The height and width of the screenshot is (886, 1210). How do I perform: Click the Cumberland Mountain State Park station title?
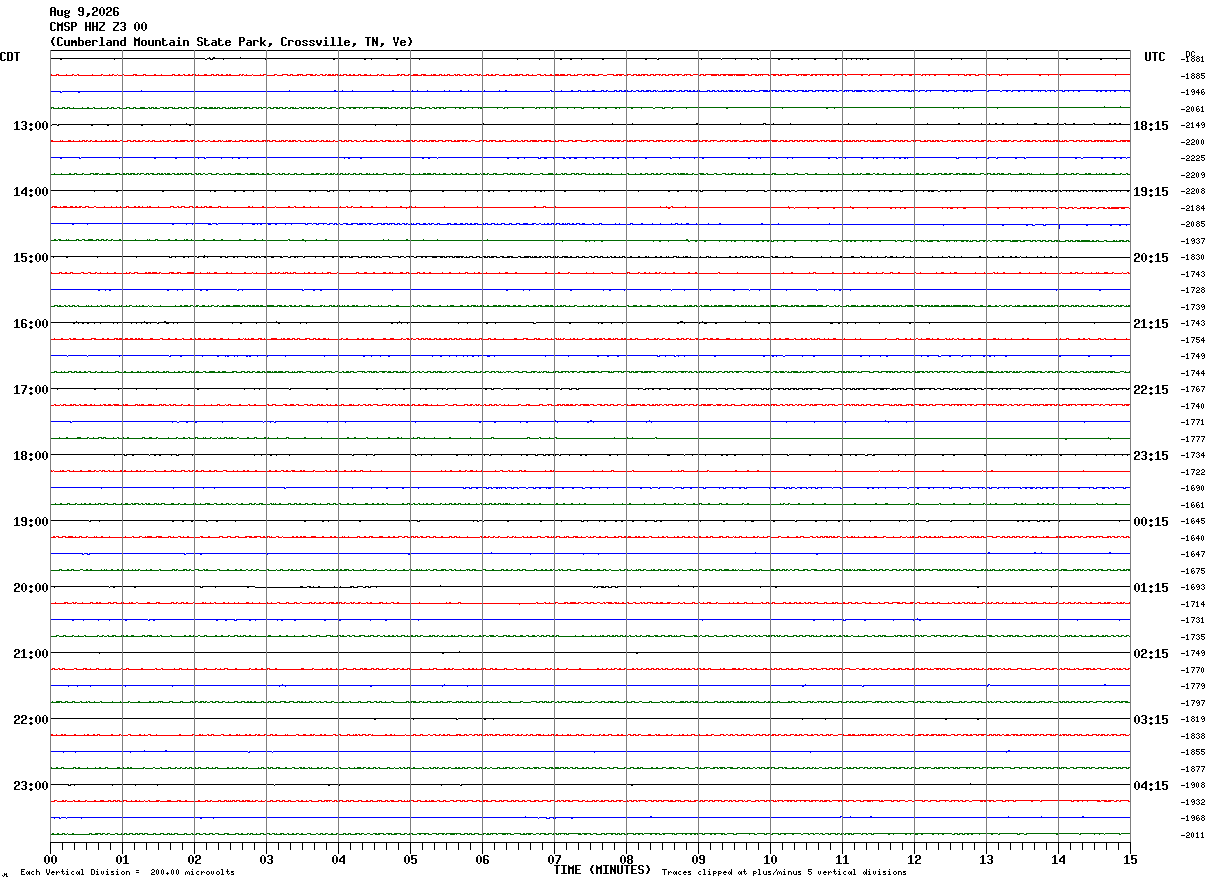[x=231, y=42]
